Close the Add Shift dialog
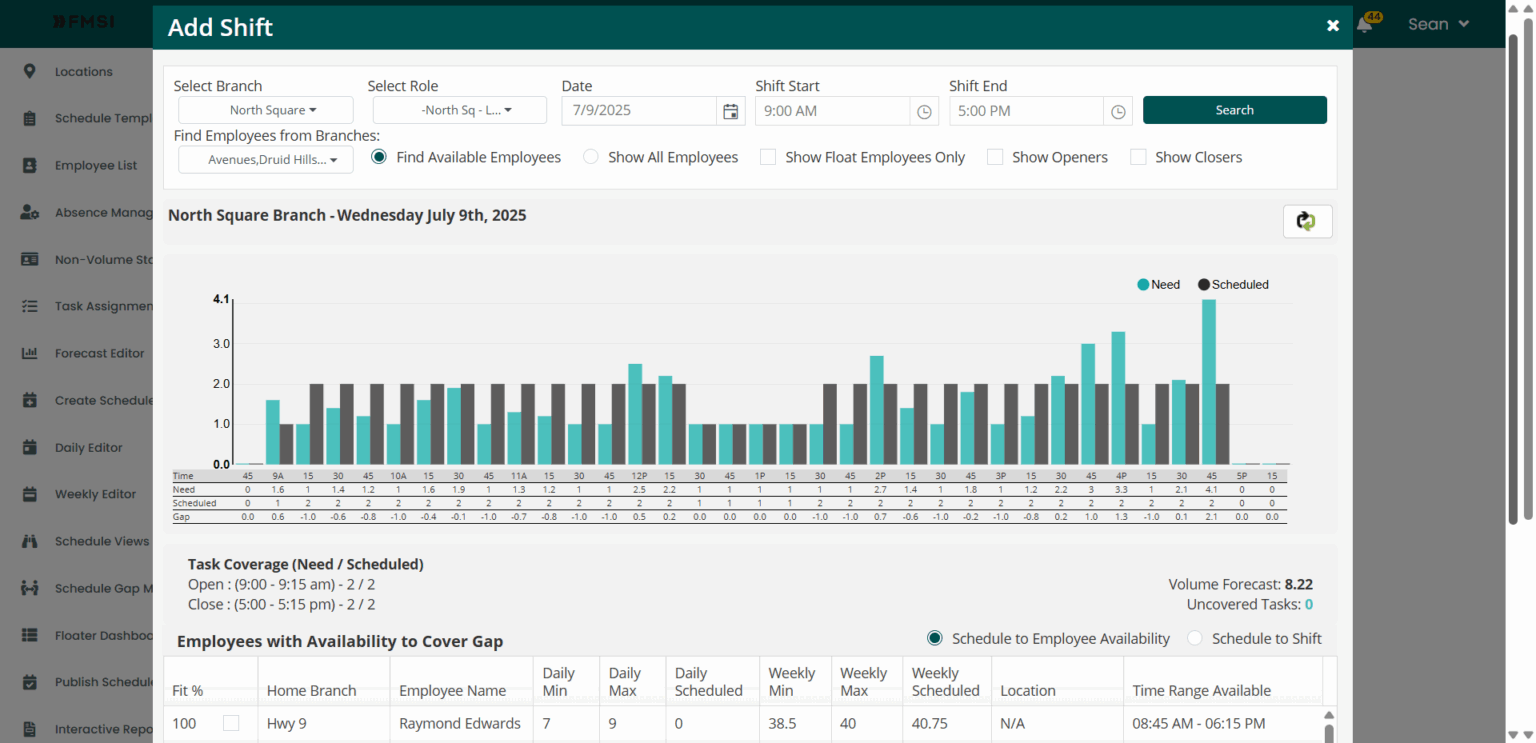Viewport: 1536px width, 743px height. pos(1332,26)
